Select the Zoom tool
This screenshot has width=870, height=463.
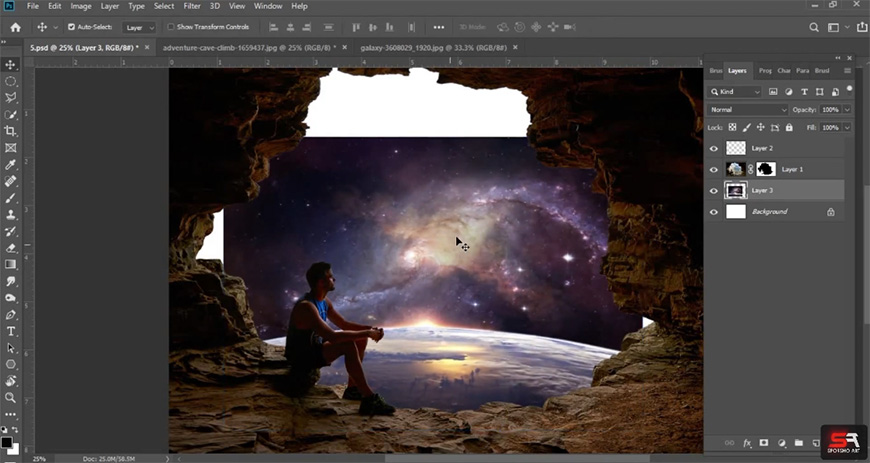point(10,397)
